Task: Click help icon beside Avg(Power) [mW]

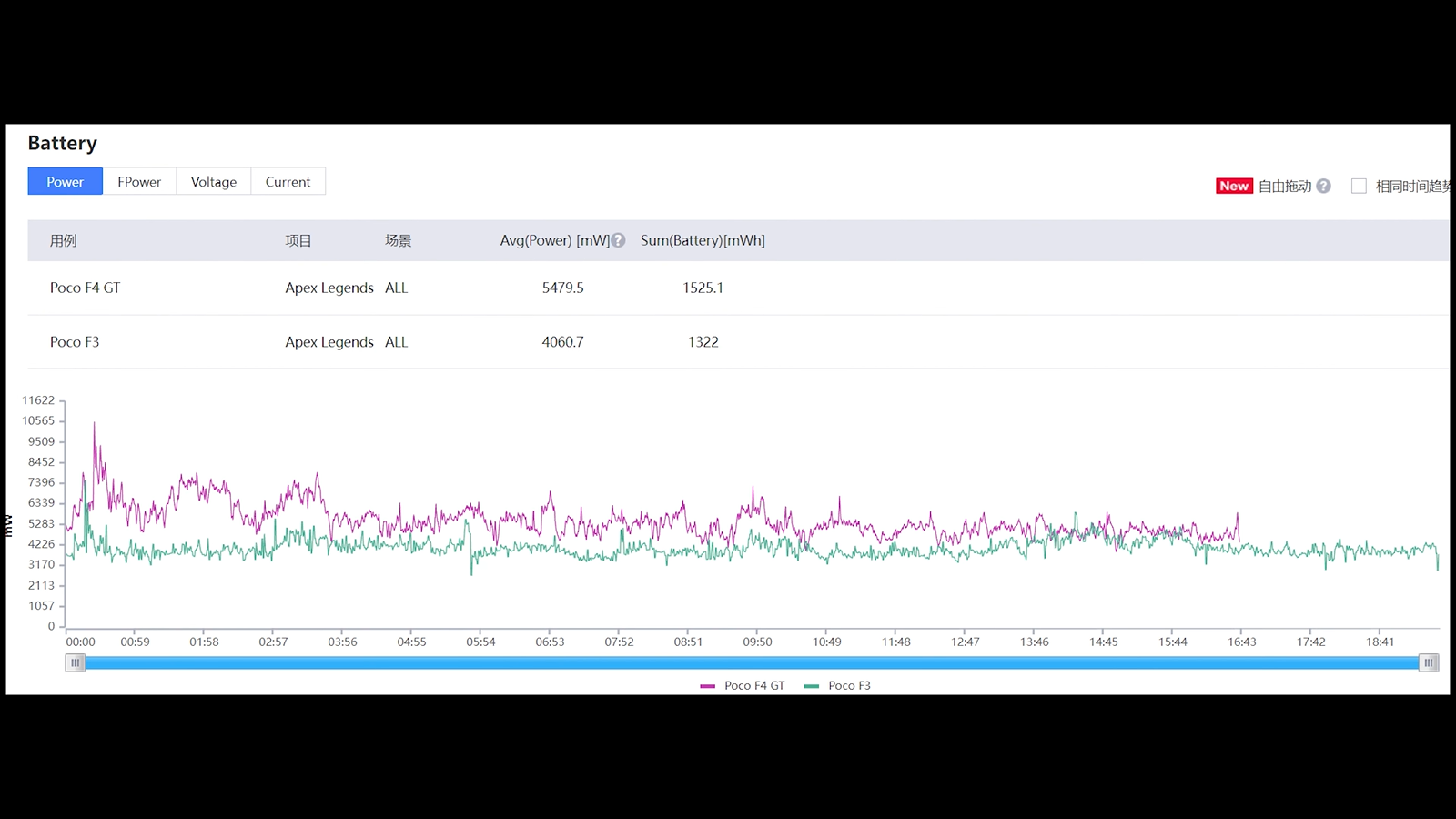Action: tap(619, 241)
